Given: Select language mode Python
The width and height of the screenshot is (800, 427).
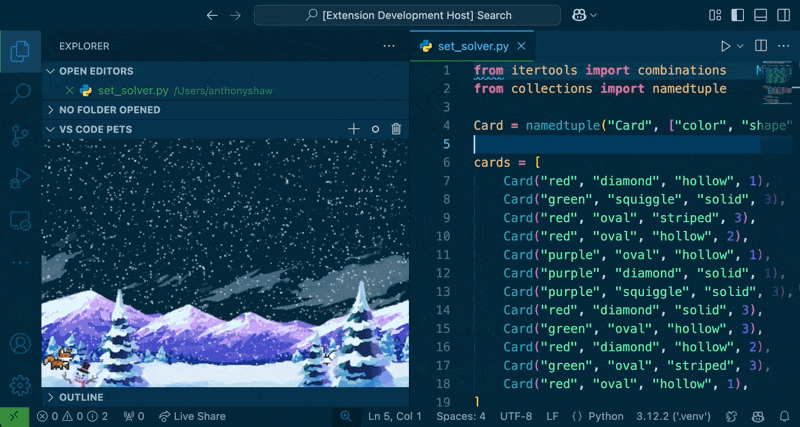Looking at the screenshot, I should pyautogui.click(x=606, y=416).
